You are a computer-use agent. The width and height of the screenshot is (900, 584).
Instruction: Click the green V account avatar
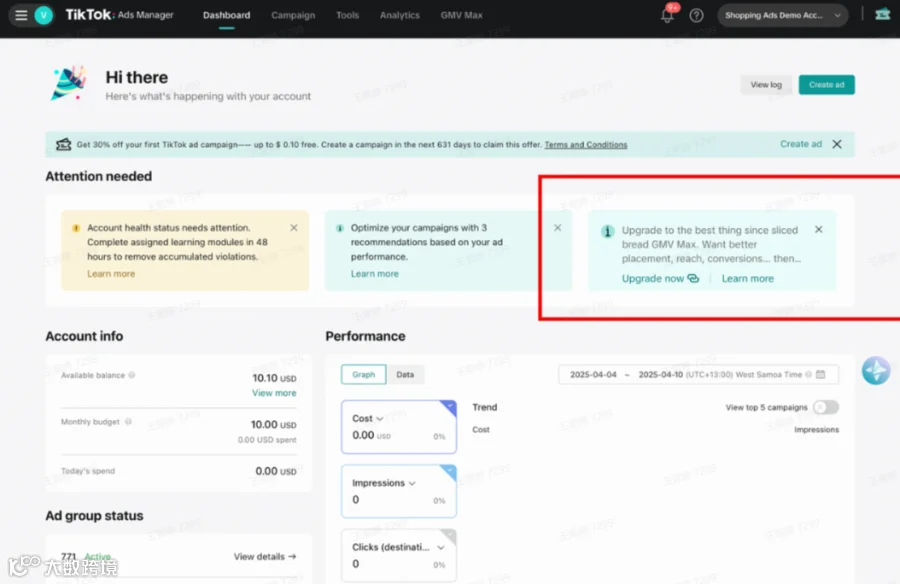[44, 15]
